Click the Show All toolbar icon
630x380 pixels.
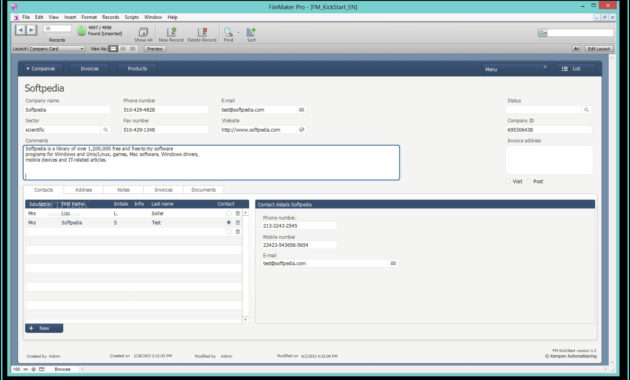[x=143, y=32]
